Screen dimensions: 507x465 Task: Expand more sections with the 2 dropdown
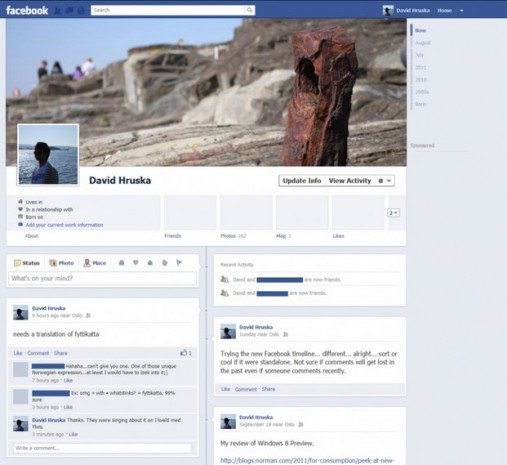coord(393,213)
